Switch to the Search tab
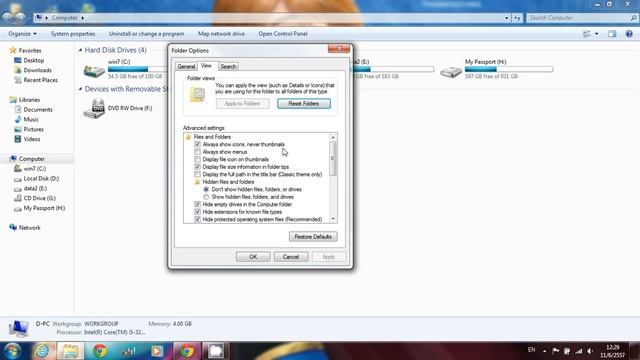640x360 pixels. pos(228,67)
